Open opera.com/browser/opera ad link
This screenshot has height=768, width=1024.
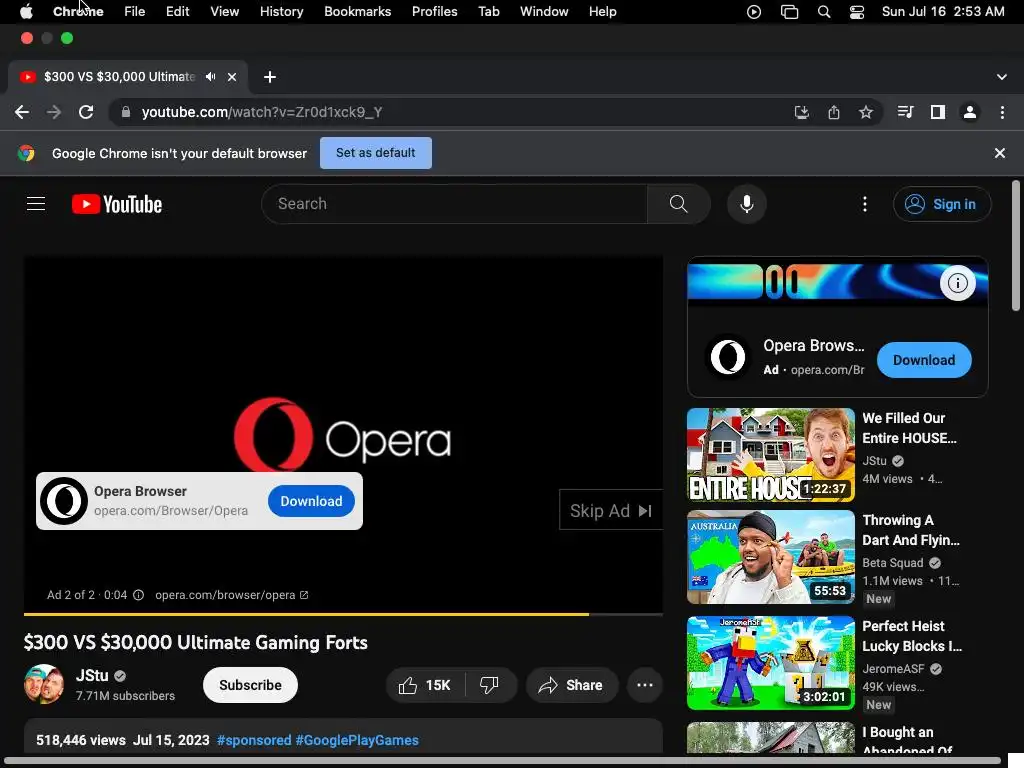tap(231, 595)
